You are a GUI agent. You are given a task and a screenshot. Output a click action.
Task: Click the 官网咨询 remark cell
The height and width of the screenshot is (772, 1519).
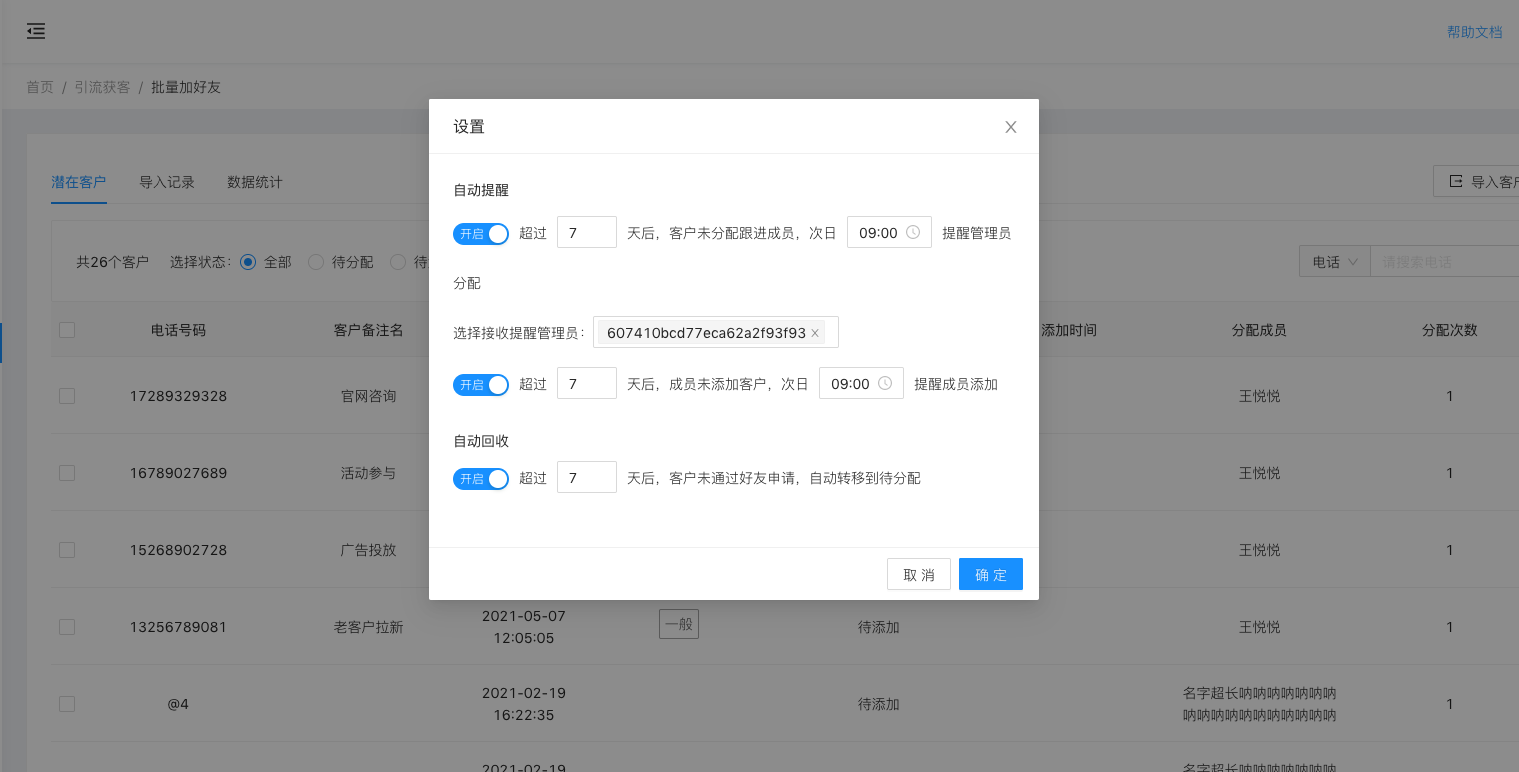pyautogui.click(x=368, y=396)
